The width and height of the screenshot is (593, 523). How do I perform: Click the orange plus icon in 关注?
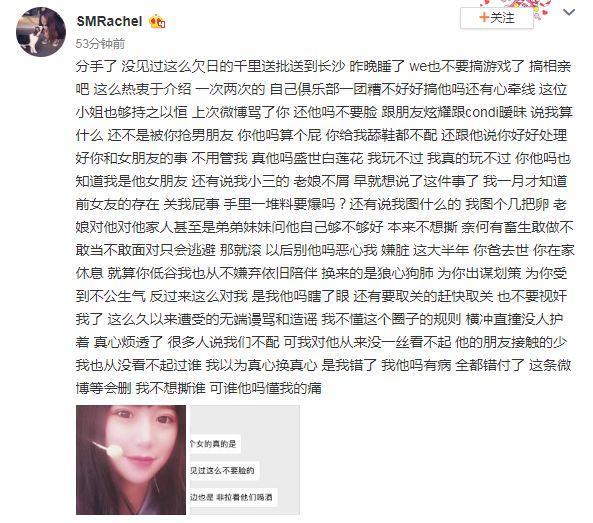[484, 17]
